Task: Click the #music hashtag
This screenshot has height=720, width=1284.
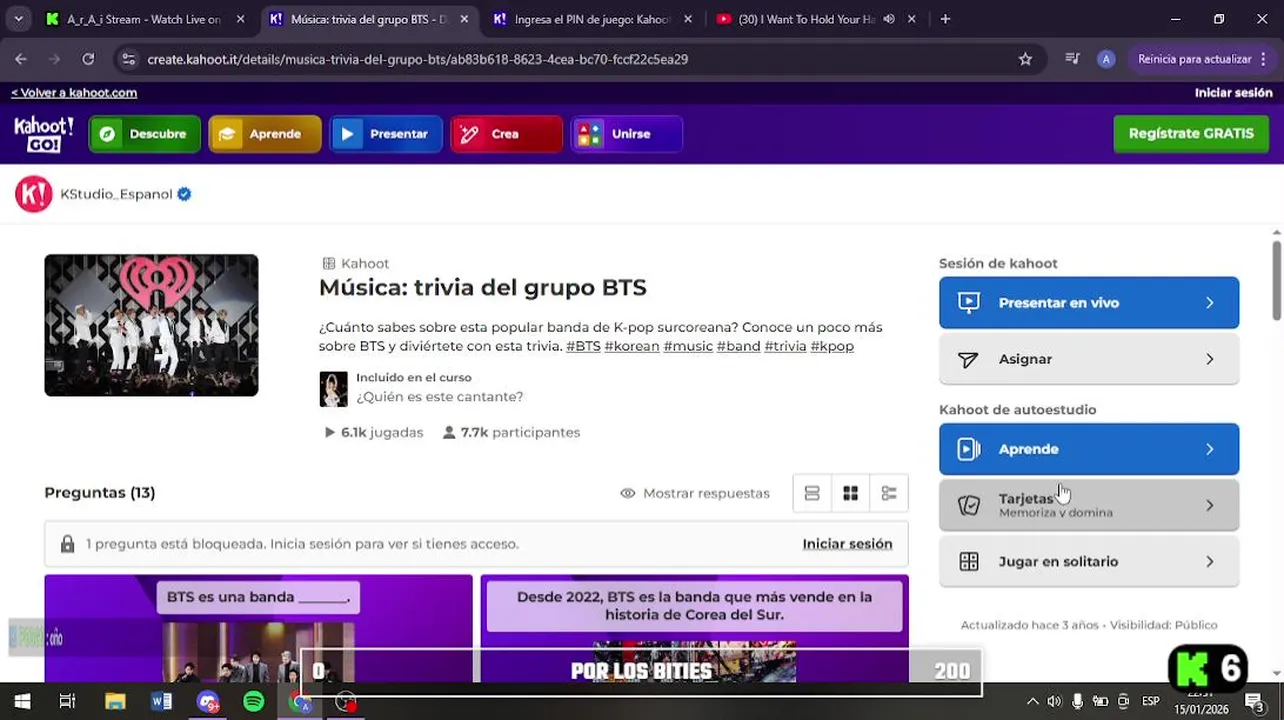Action: 688,346
